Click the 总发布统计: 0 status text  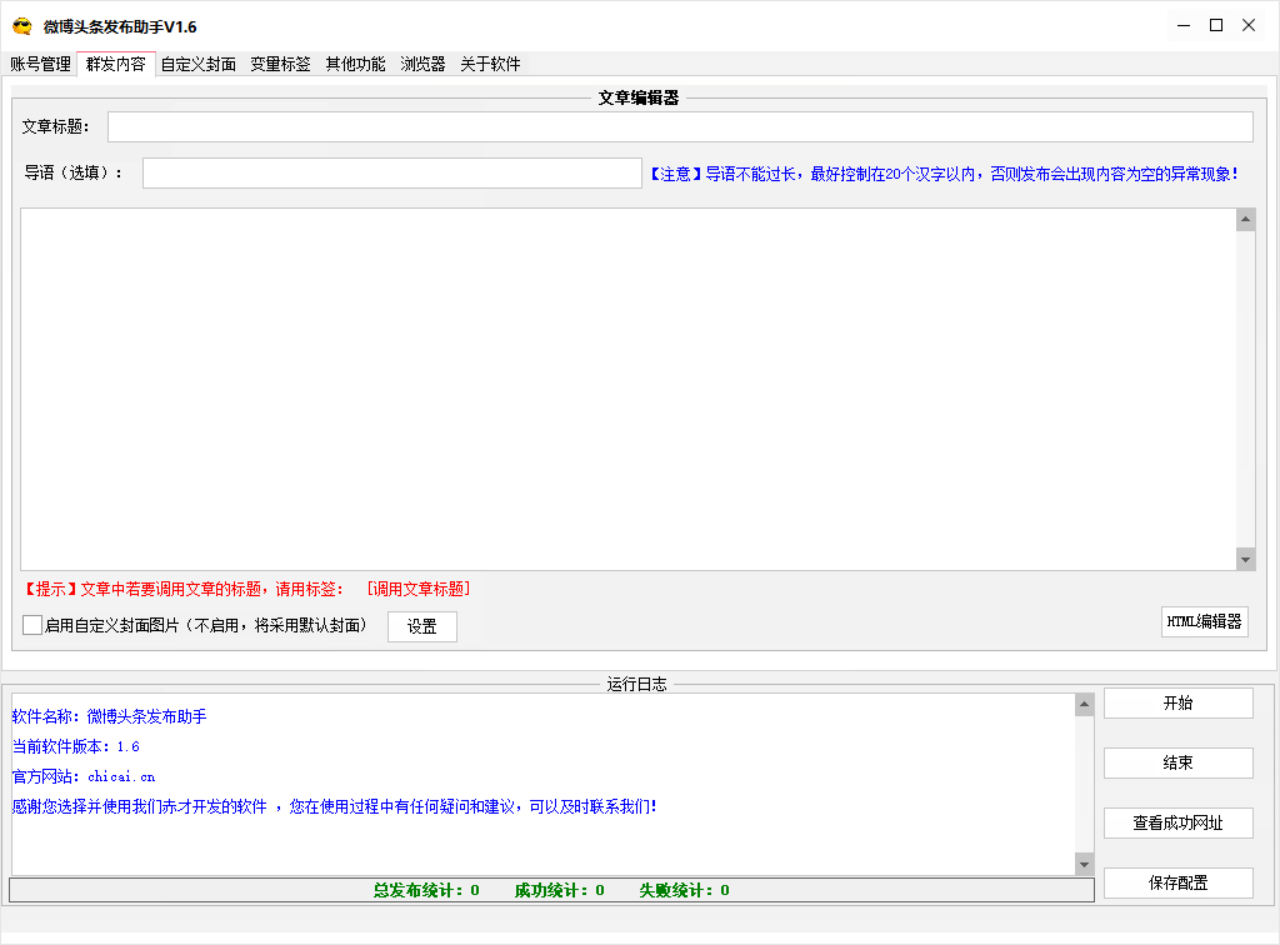click(x=426, y=890)
